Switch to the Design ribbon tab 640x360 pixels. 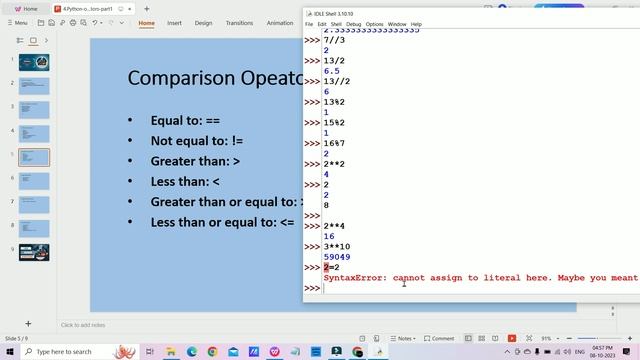click(x=203, y=23)
